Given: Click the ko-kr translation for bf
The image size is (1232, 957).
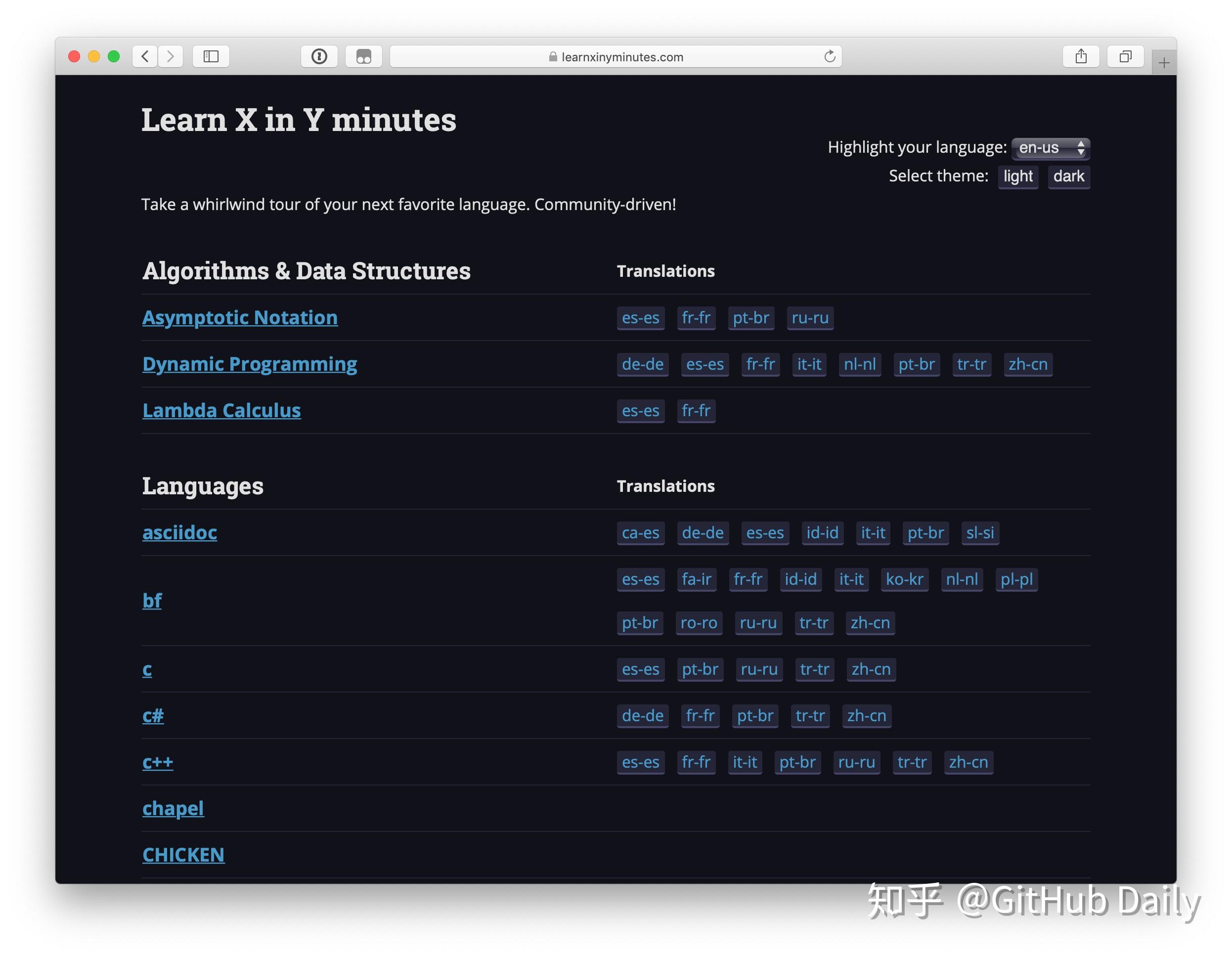Looking at the screenshot, I should [904, 579].
